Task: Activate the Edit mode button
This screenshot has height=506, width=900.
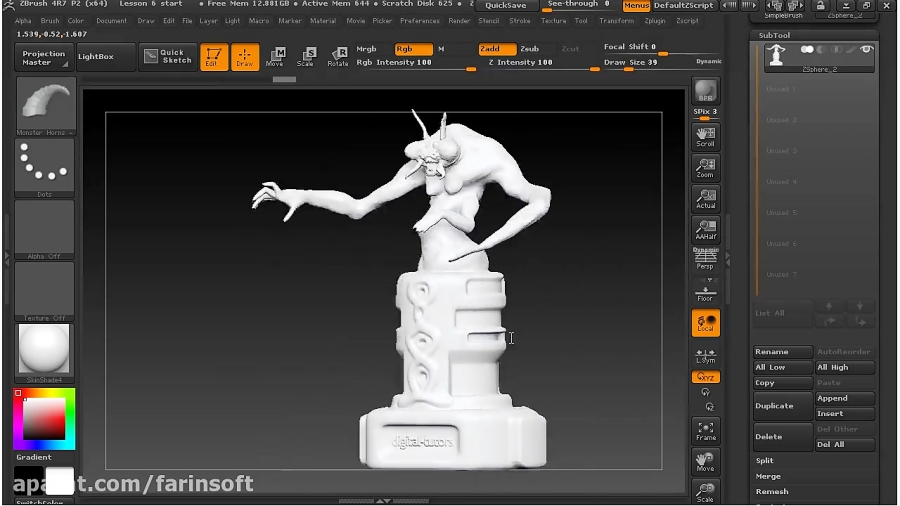Action: (214, 57)
